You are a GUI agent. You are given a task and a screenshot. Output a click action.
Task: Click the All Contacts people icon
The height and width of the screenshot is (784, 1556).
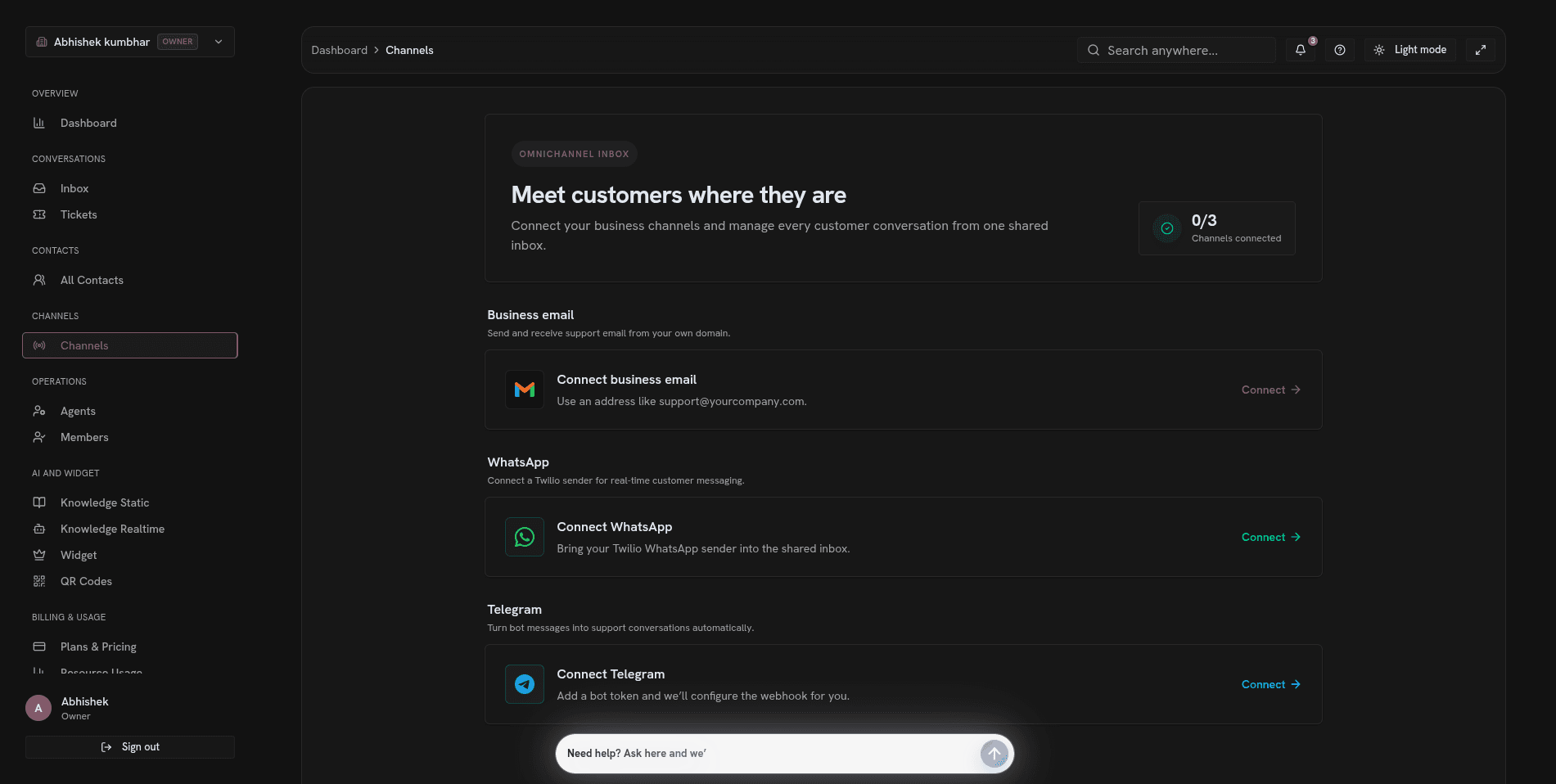tap(39, 280)
